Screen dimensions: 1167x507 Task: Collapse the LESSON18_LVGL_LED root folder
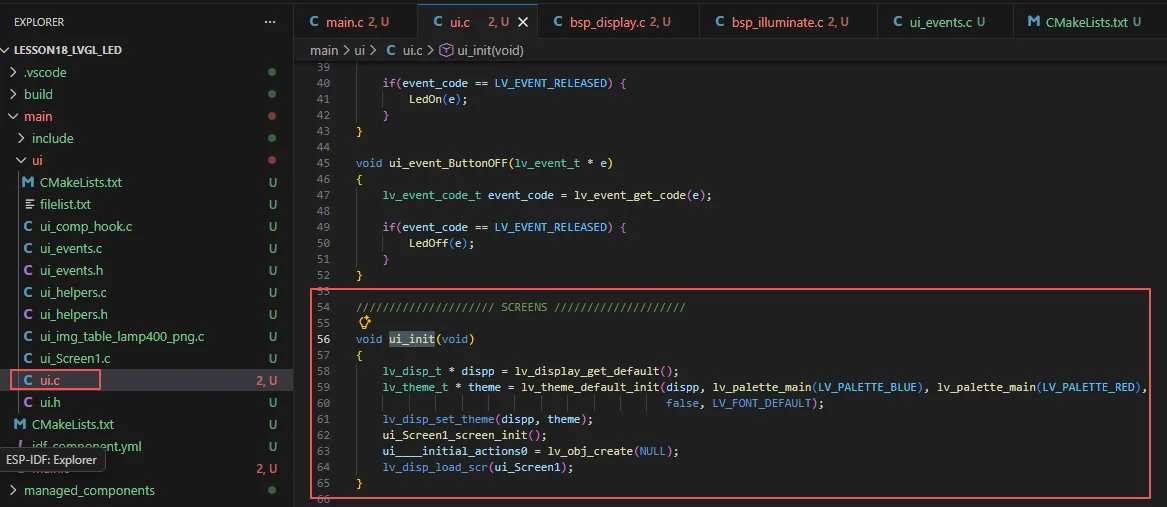pos(7,50)
